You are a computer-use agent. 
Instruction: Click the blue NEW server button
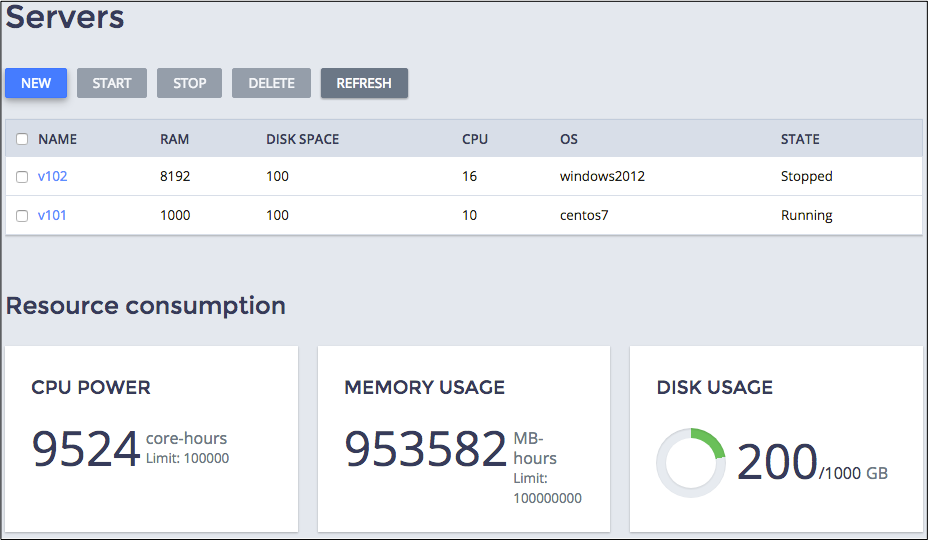tap(36, 83)
